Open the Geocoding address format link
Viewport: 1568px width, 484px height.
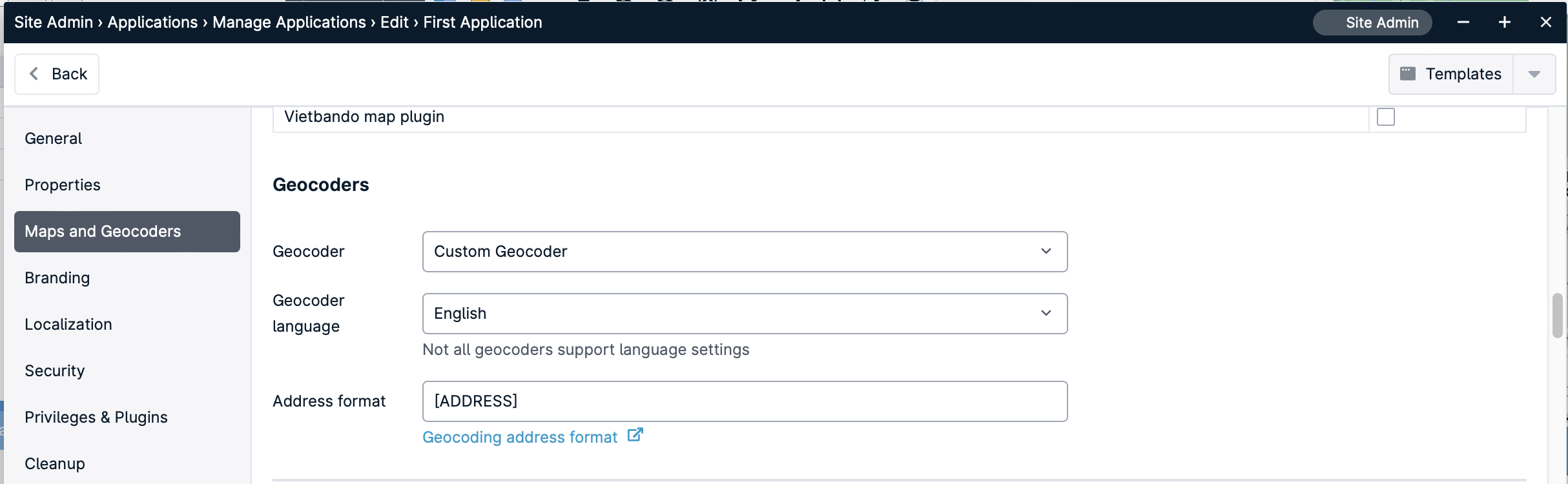click(x=520, y=438)
